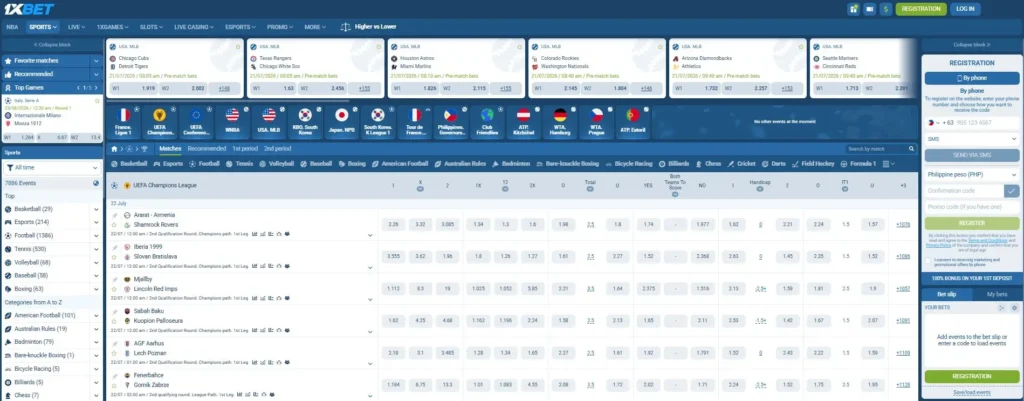
Task: Favorite the Texas Rangers match card star
Action: [379, 47]
